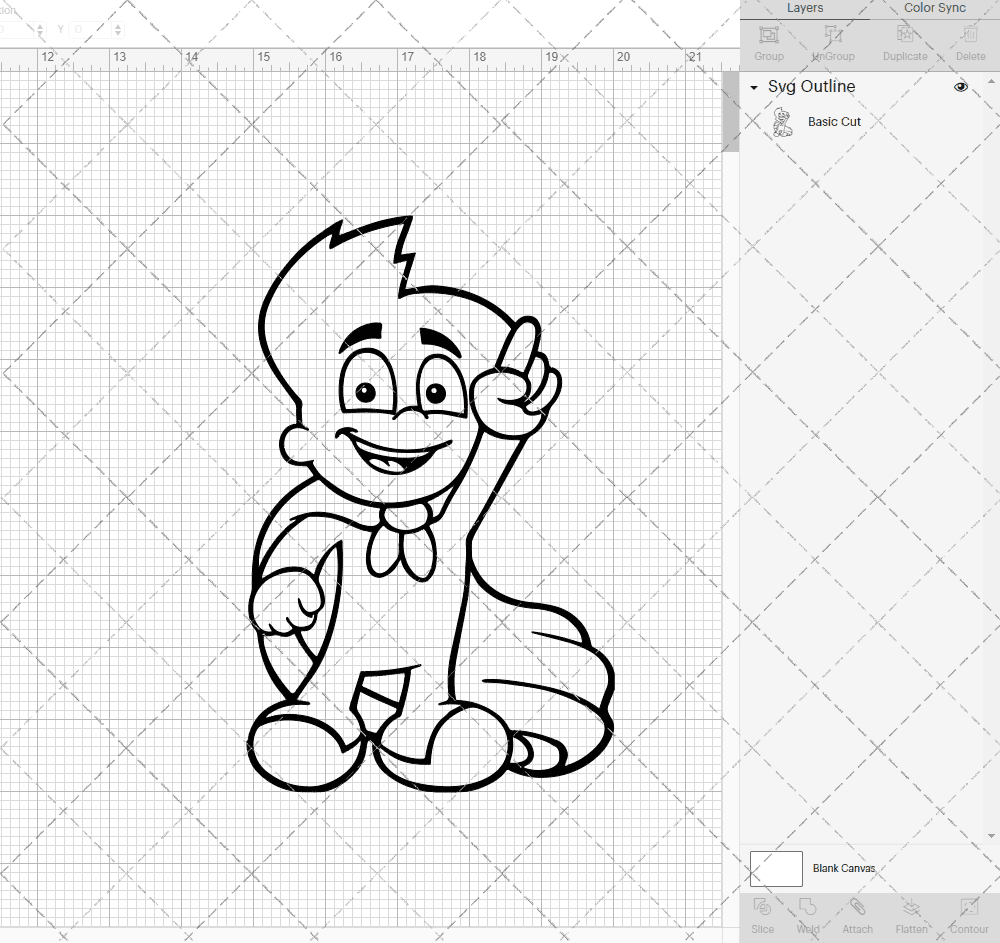Open the Layers tab

click(804, 8)
